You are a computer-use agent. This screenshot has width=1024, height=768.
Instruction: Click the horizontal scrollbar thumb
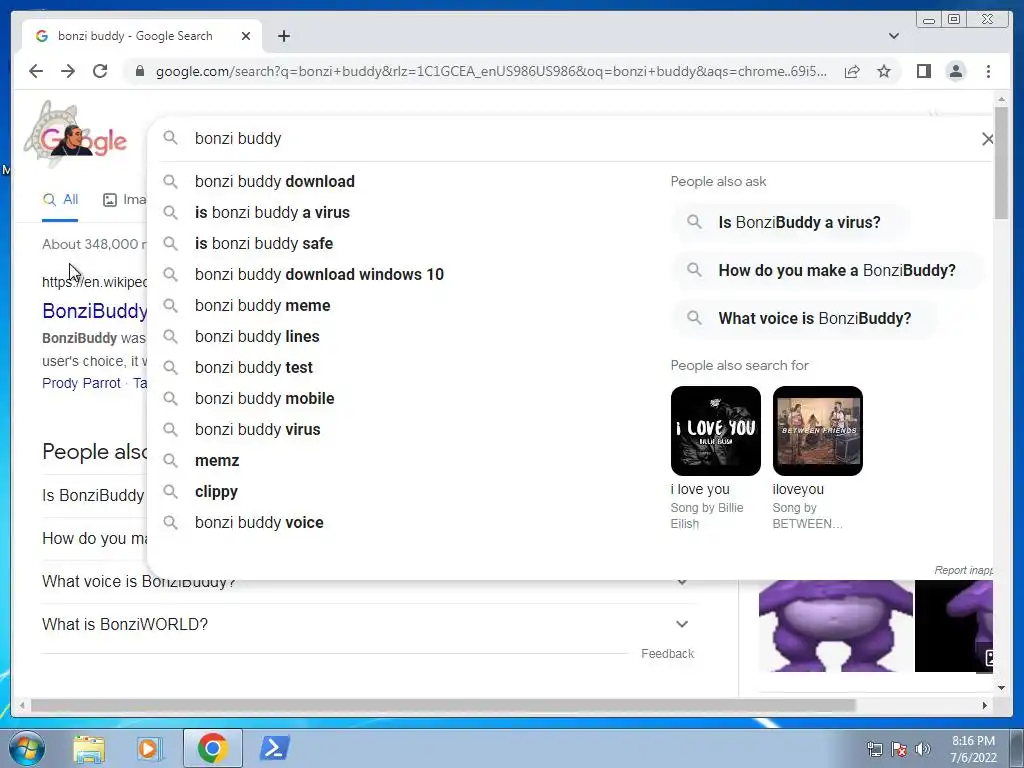[443, 705]
